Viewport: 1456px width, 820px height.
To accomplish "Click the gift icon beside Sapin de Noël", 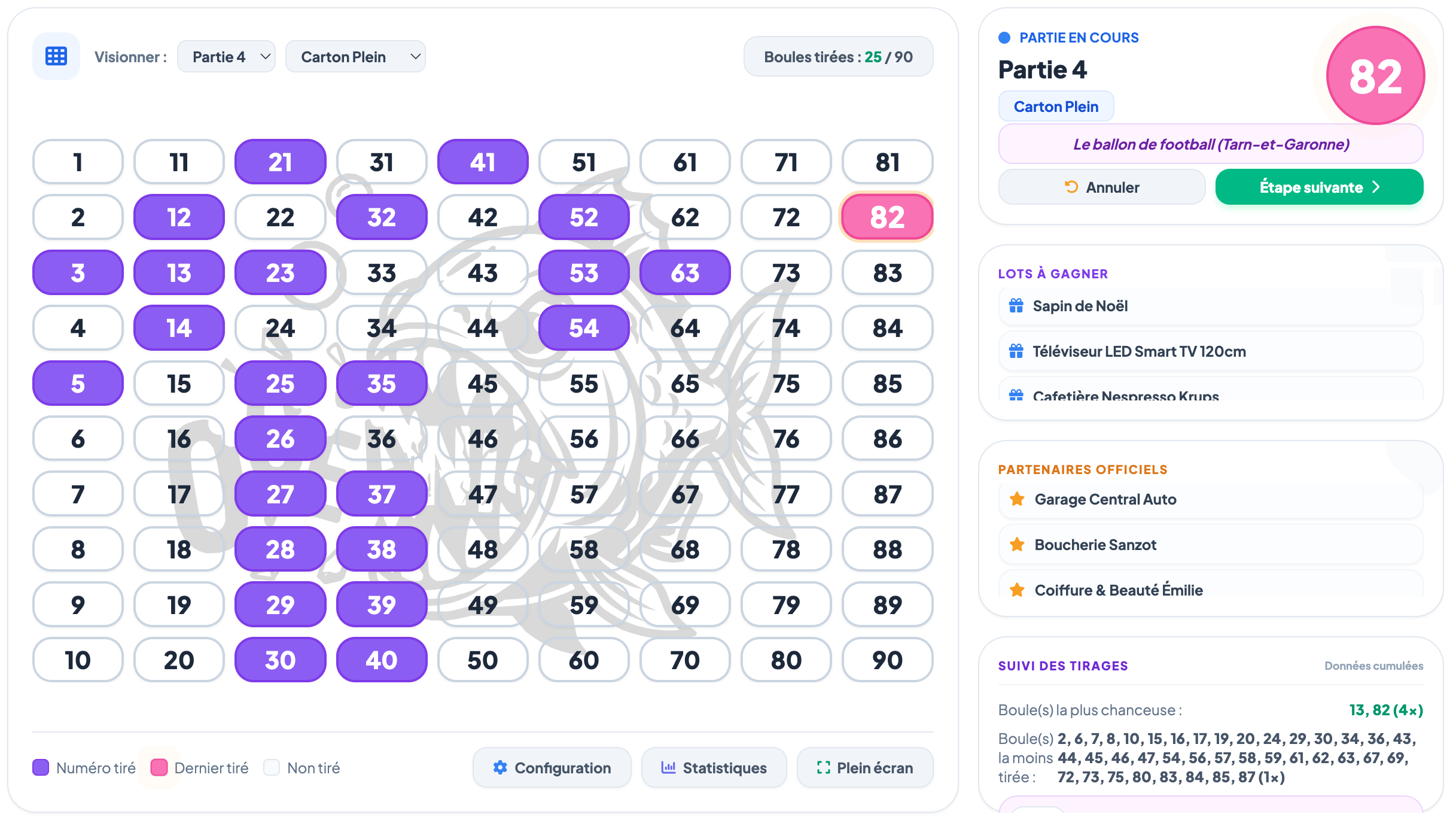I will click(1016, 306).
